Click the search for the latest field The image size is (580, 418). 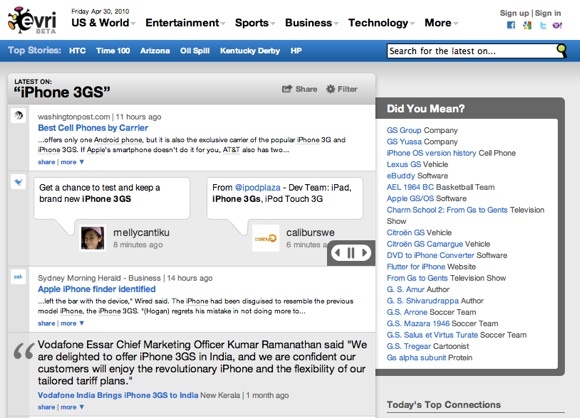coord(472,51)
